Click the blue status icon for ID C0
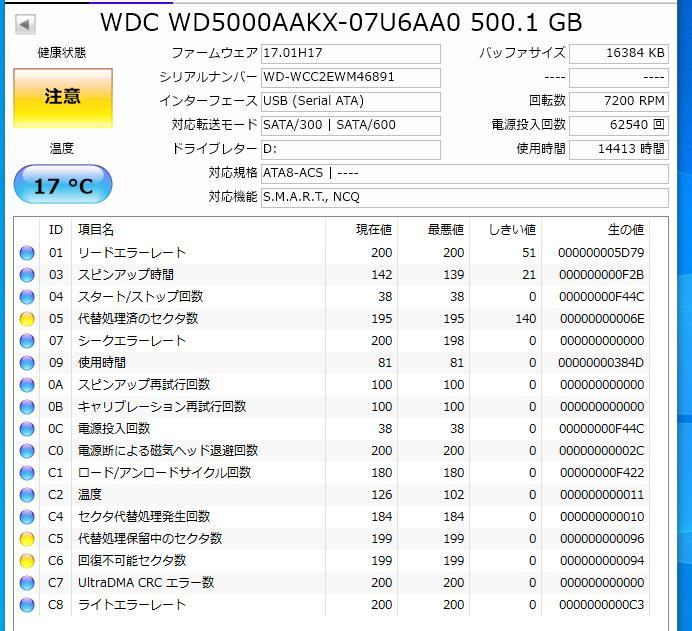This screenshot has height=631, width=692. point(27,451)
